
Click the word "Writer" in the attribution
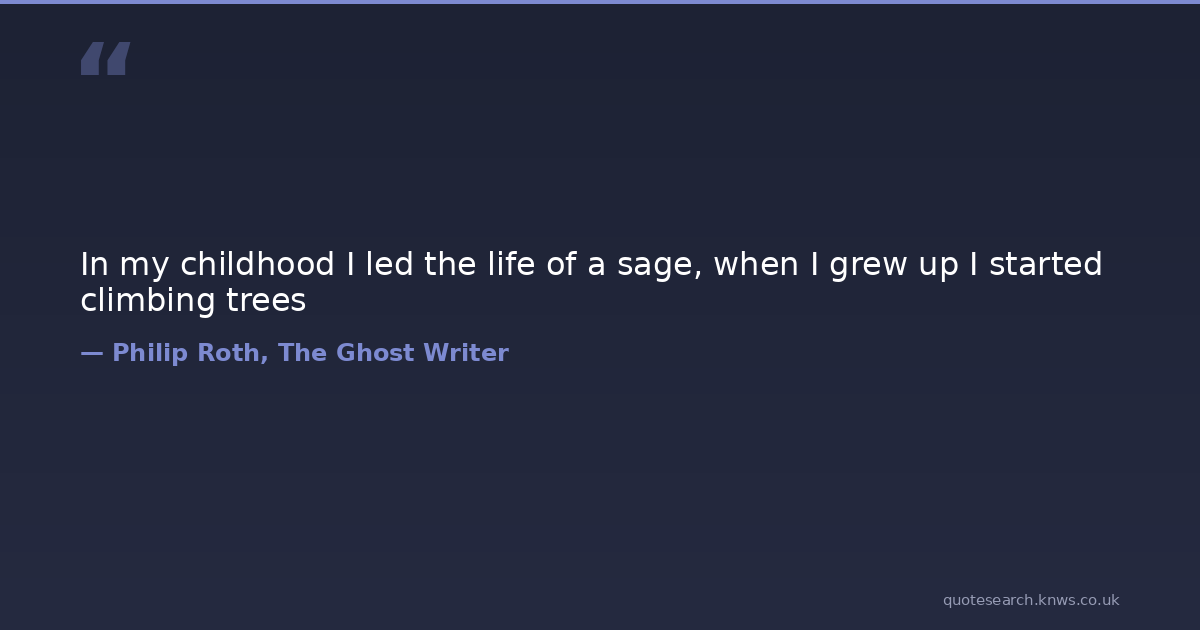click(x=466, y=353)
